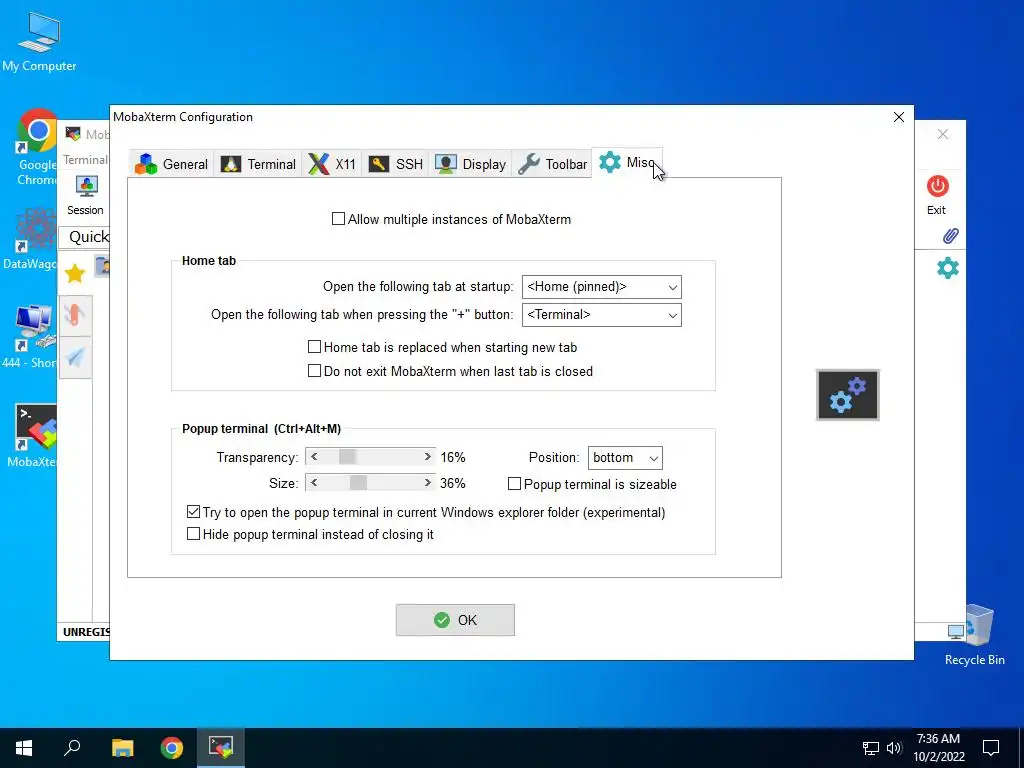Image resolution: width=1024 pixels, height=768 pixels.
Task: Decrease Transparency with the left arrow
Action: 314,457
